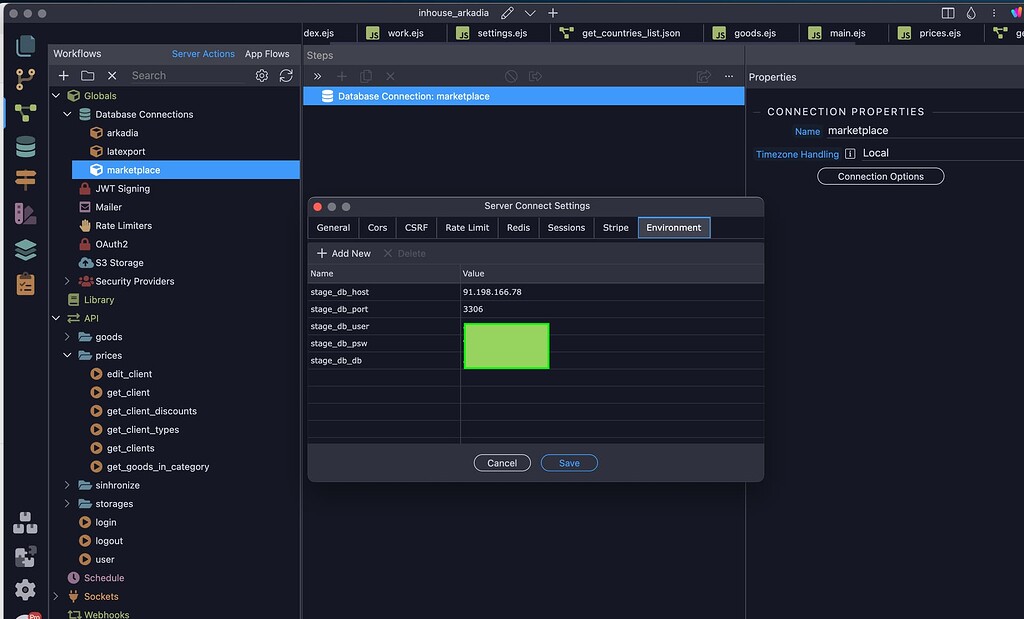
Task: Open the Routing signpost icon in sidebar
Action: click(x=25, y=181)
